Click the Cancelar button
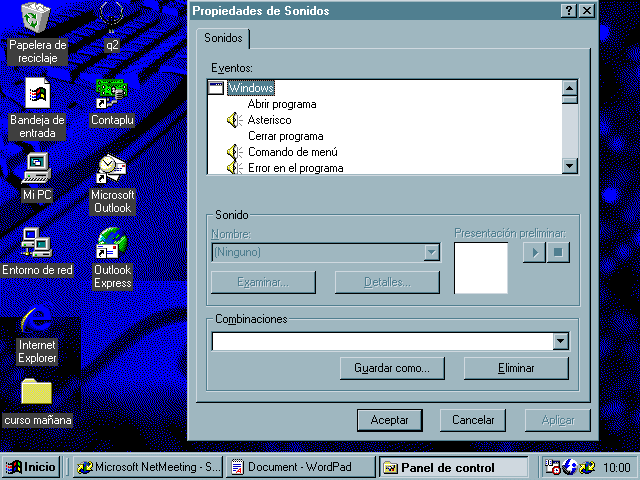 pyautogui.click(x=473, y=420)
